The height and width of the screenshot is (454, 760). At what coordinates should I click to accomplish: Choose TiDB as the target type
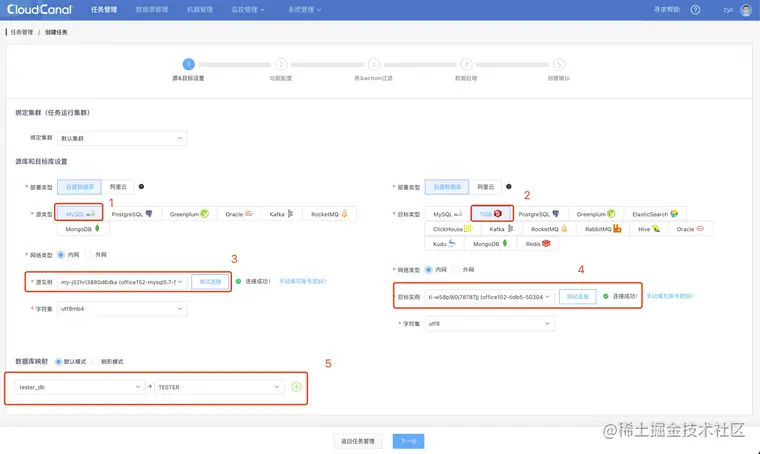(x=491, y=214)
